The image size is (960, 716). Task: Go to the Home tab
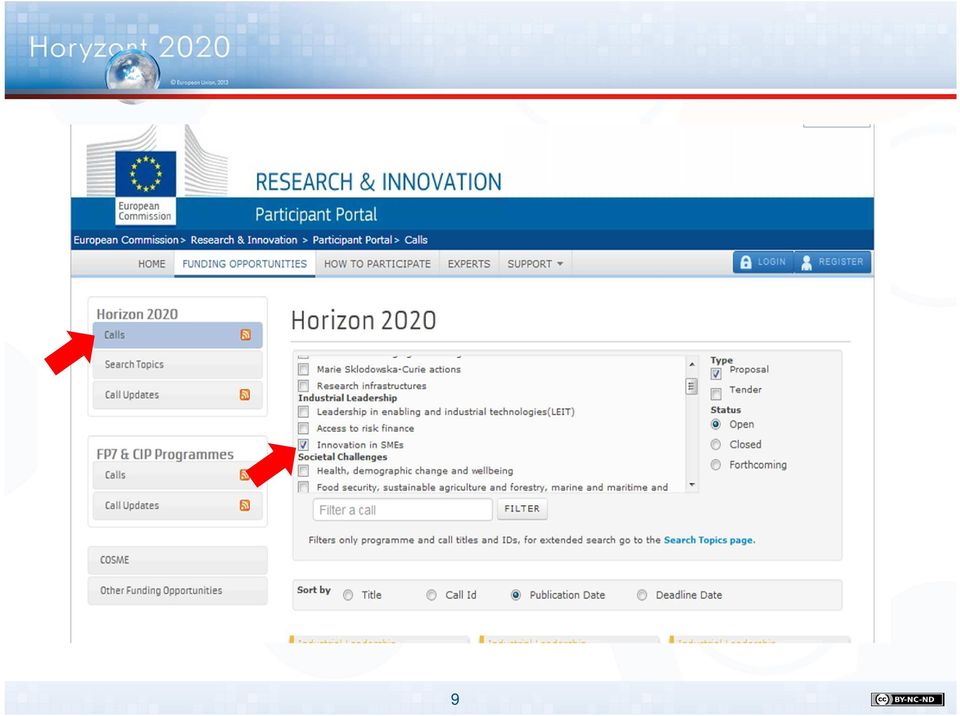(152, 264)
